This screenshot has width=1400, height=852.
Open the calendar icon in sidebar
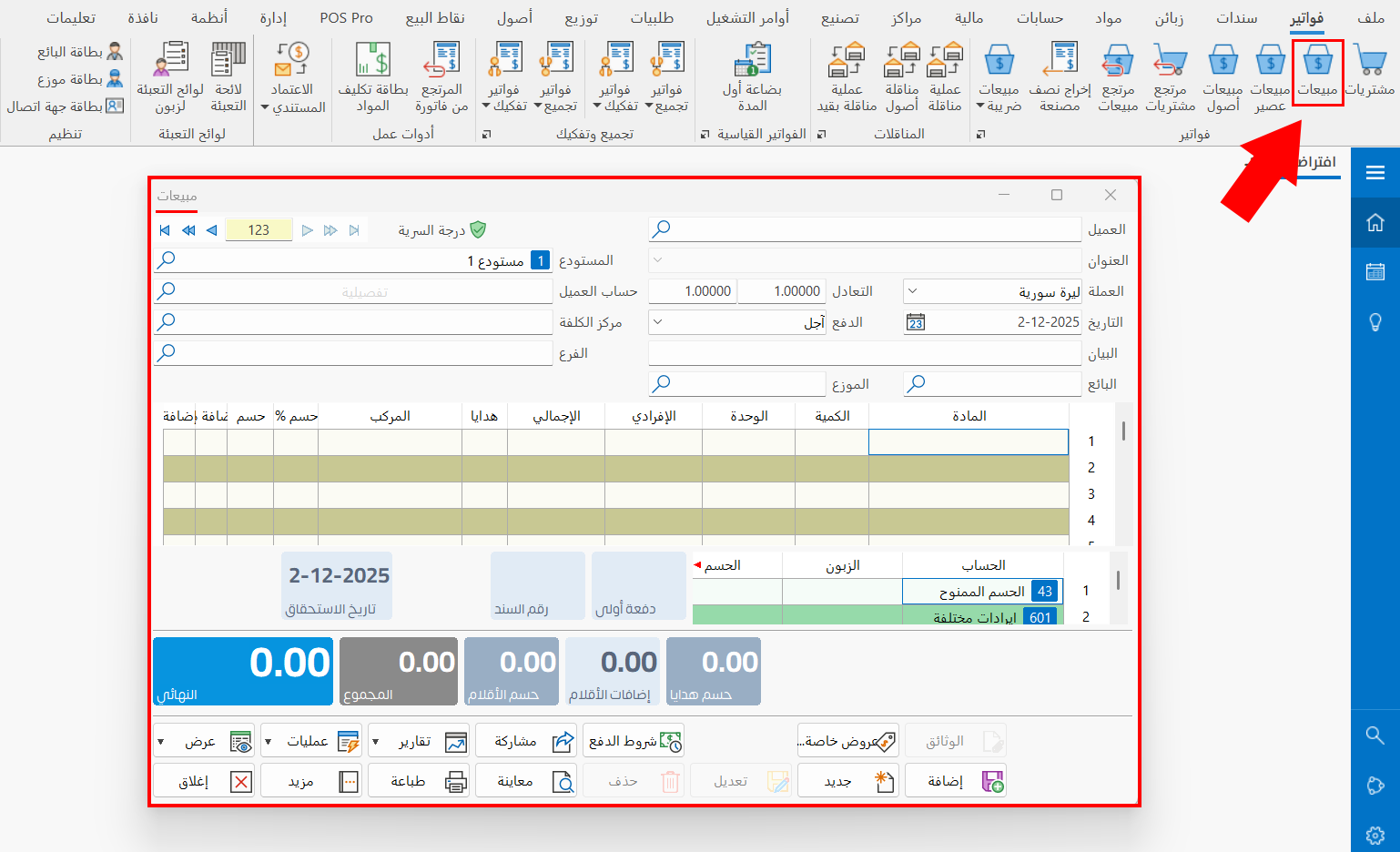click(x=1375, y=271)
